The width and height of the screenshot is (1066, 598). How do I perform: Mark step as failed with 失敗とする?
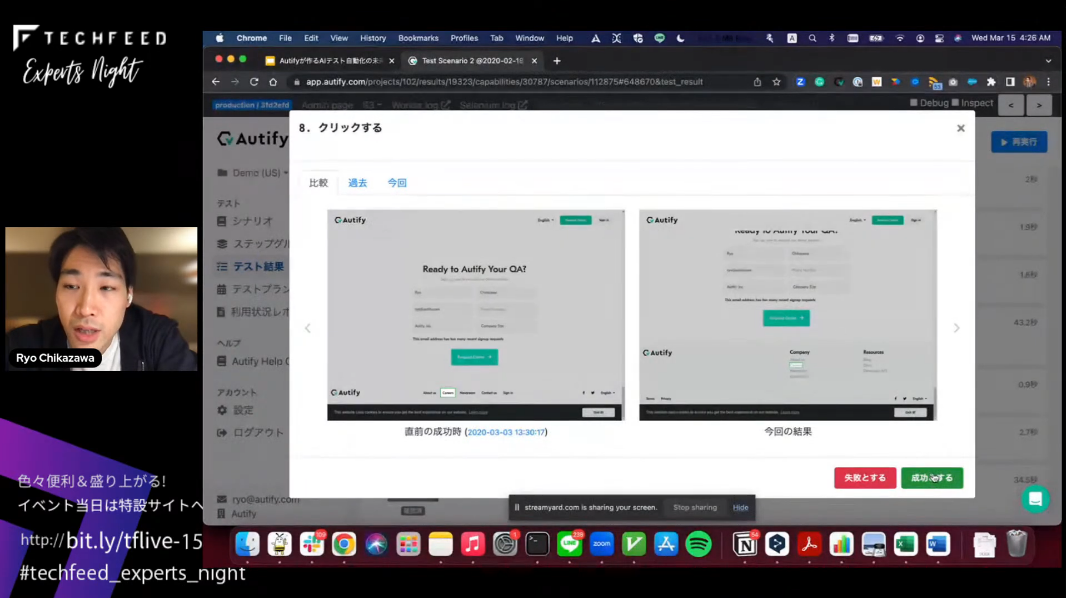pos(865,478)
